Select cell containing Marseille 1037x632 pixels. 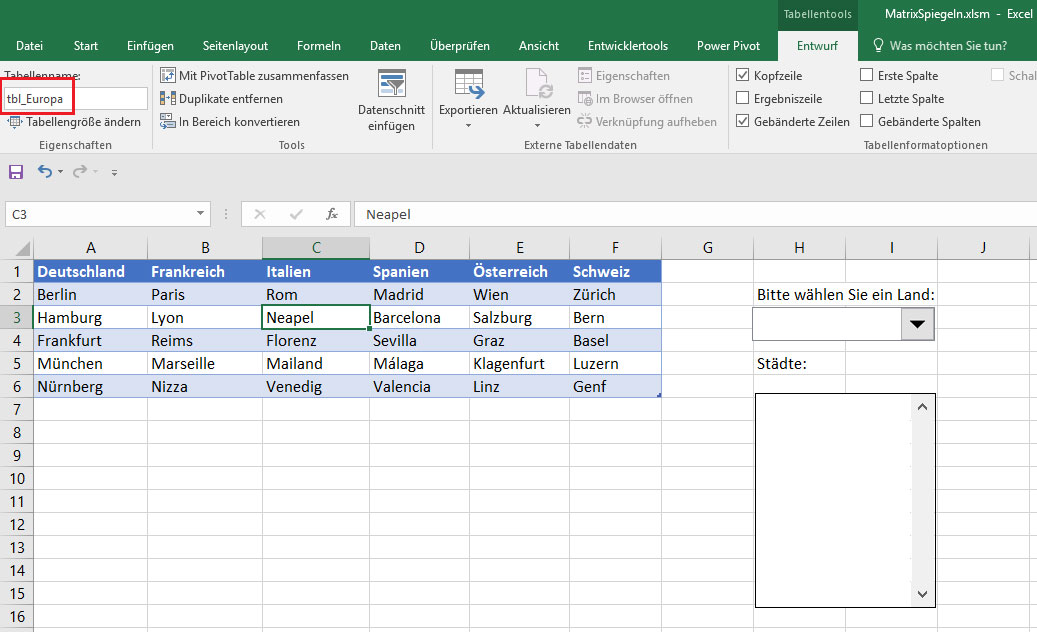click(x=205, y=364)
